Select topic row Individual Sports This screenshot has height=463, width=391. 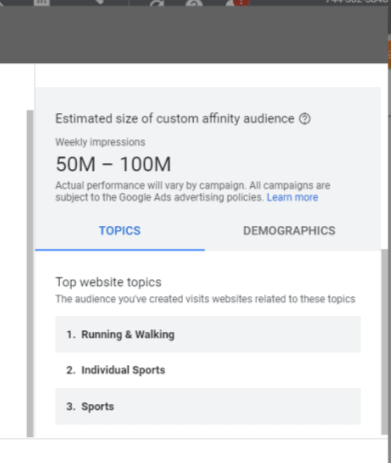pyautogui.click(x=208, y=370)
